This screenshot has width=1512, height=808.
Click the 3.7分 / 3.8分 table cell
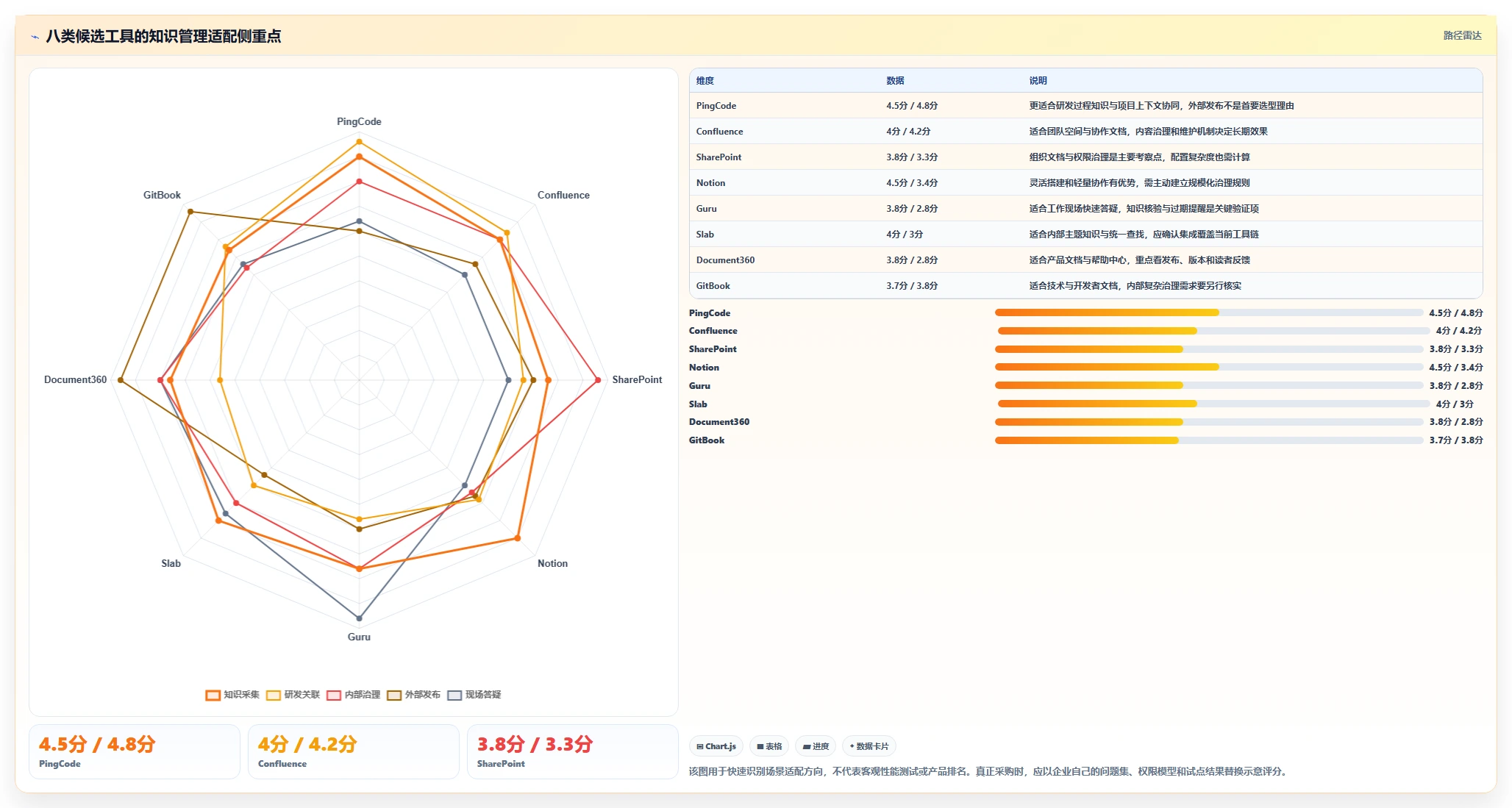click(x=912, y=286)
